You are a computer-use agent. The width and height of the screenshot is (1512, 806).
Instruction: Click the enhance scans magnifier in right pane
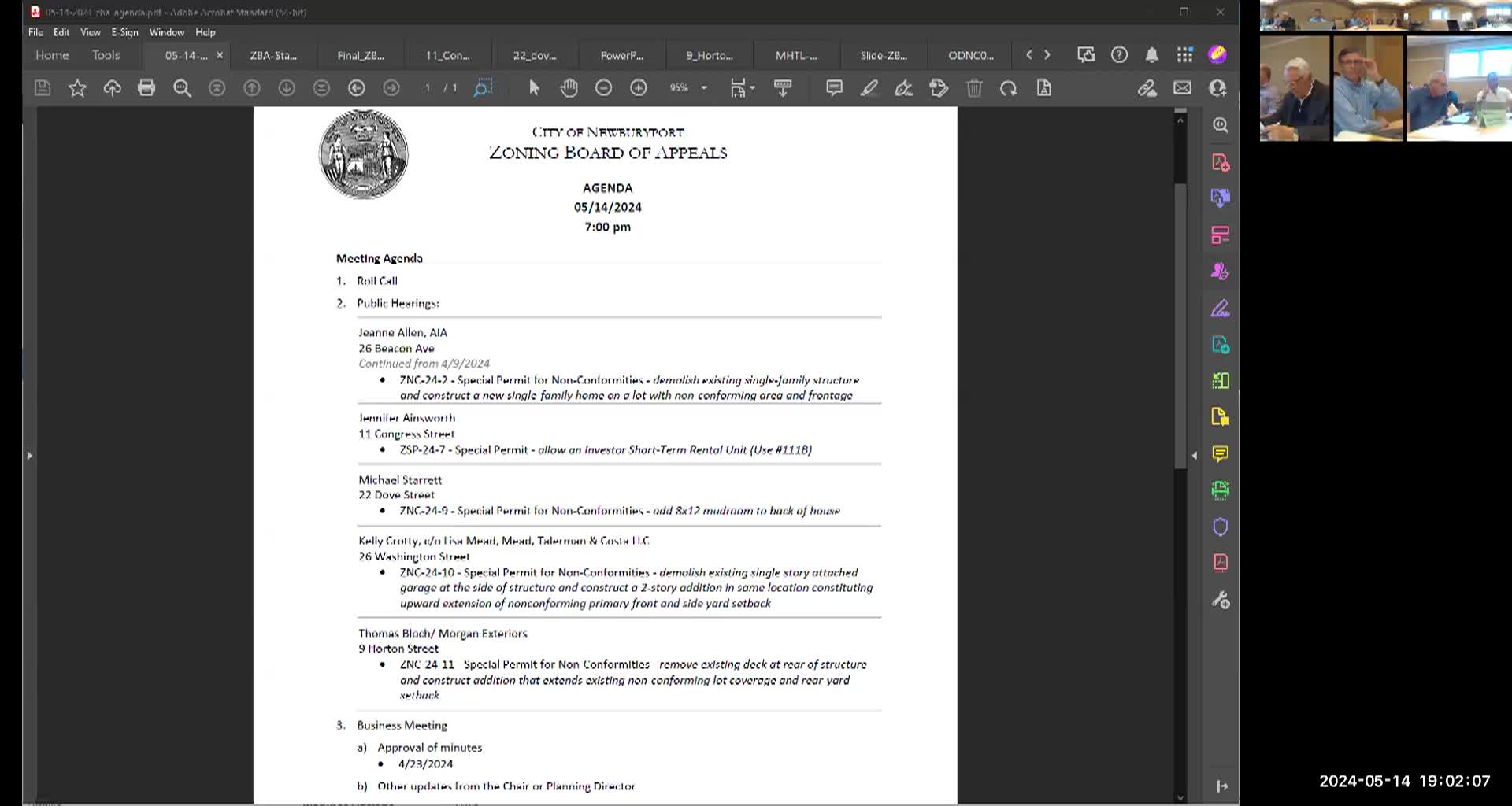coord(1221,125)
